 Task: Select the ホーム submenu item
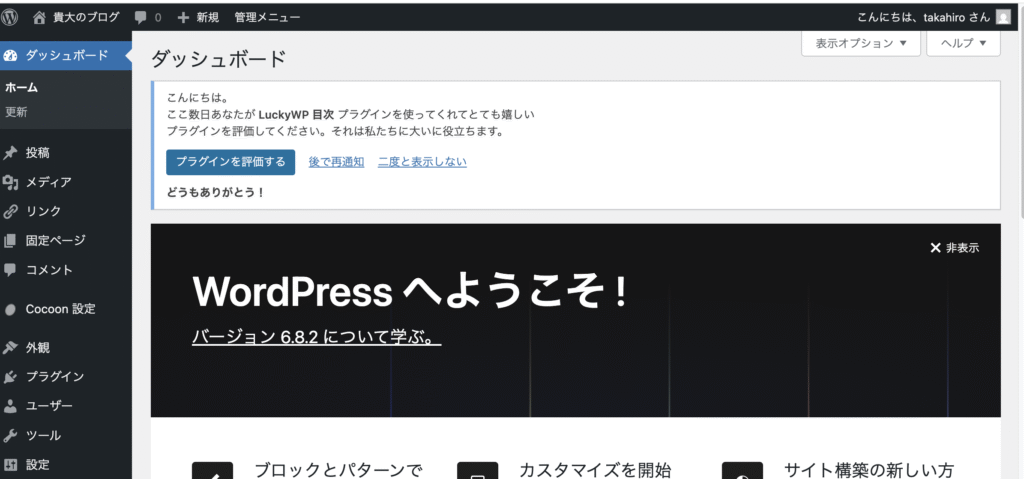(x=22, y=88)
